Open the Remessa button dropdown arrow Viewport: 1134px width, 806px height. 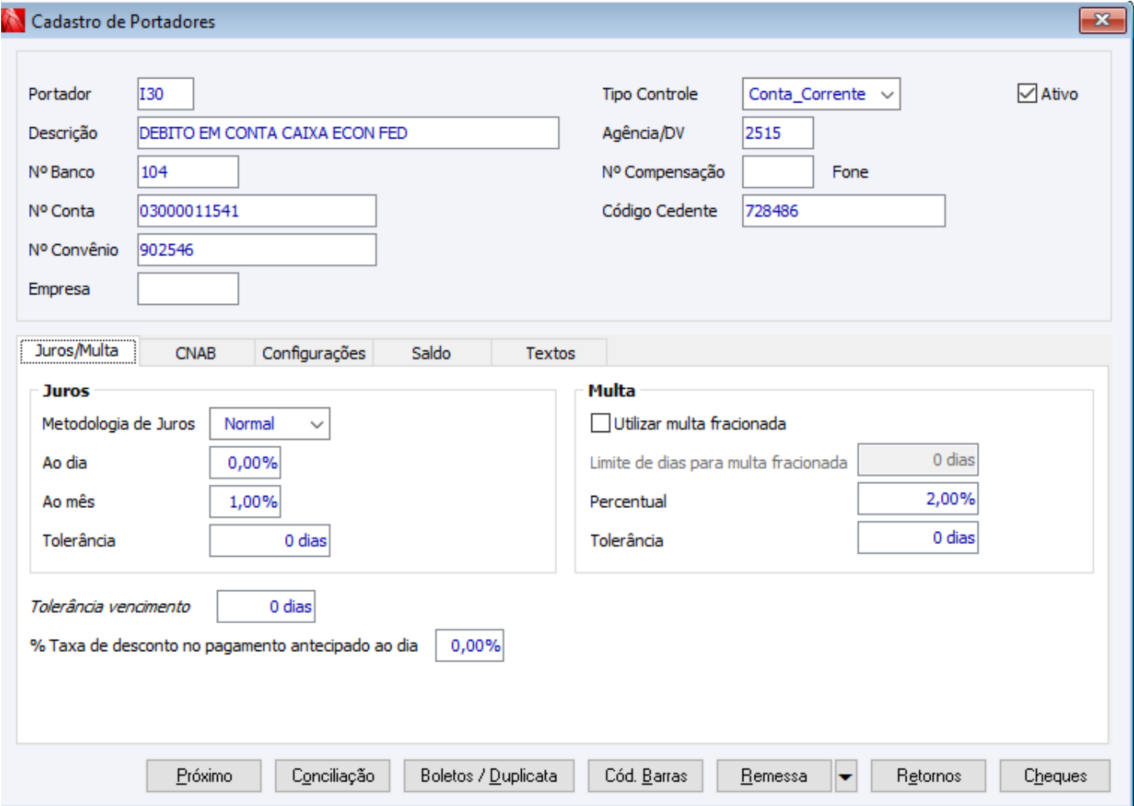pos(846,775)
